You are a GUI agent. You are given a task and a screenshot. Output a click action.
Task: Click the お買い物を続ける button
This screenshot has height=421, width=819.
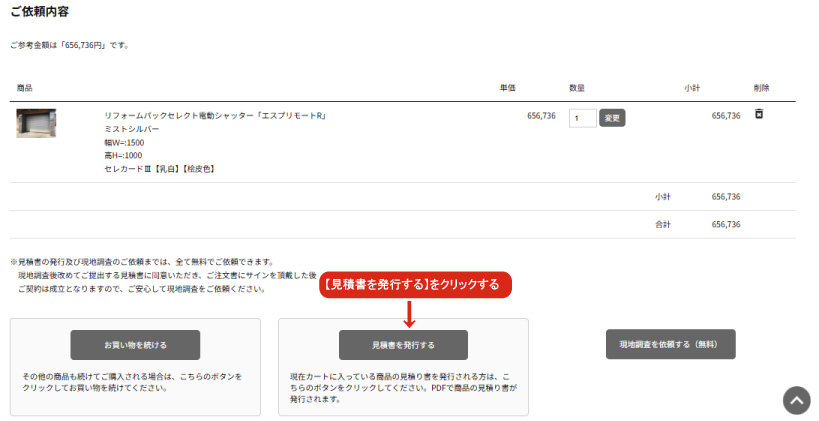(x=135, y=345)
